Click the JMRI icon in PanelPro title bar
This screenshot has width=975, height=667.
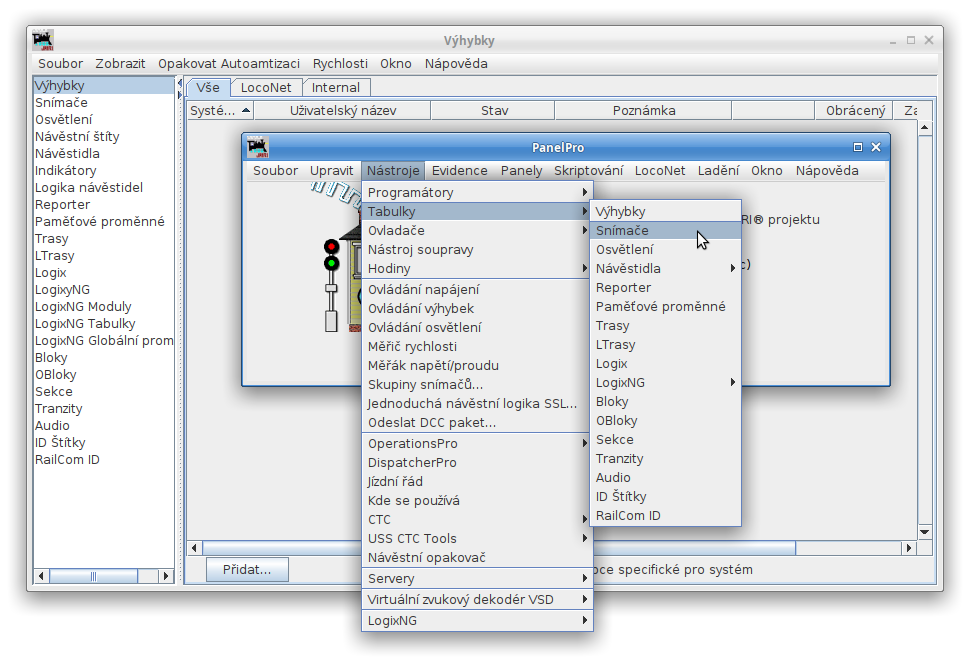(x=258, y=147)
